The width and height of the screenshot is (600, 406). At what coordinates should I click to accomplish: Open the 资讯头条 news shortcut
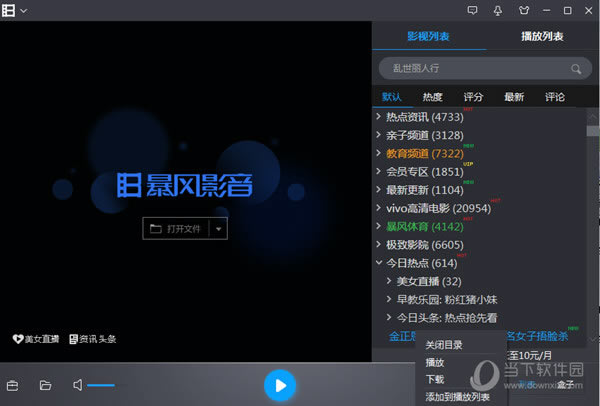point(93,339)
